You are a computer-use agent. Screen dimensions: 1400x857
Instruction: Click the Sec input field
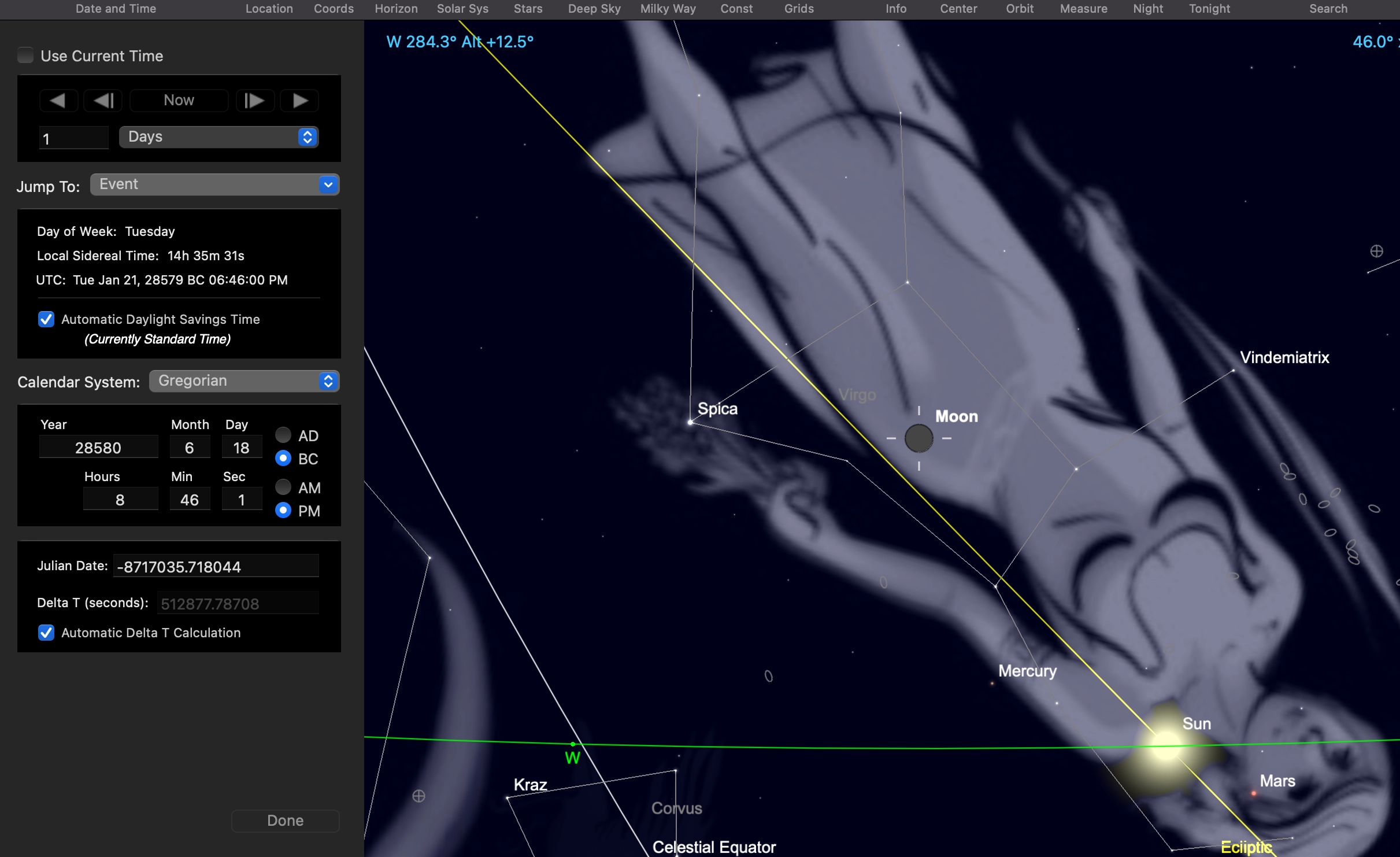coord(242,500)
